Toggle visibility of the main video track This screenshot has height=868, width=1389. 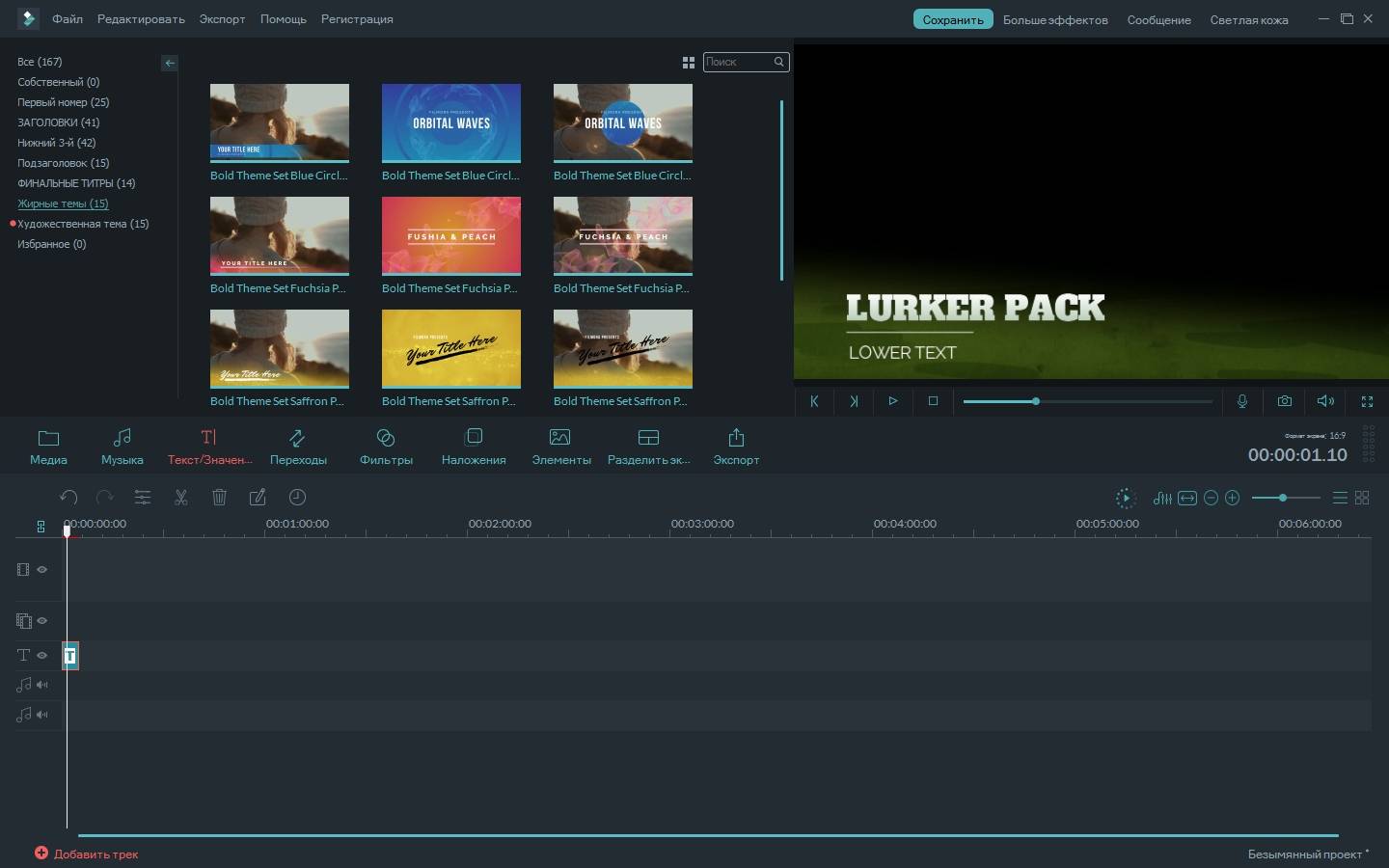[42, 570]
